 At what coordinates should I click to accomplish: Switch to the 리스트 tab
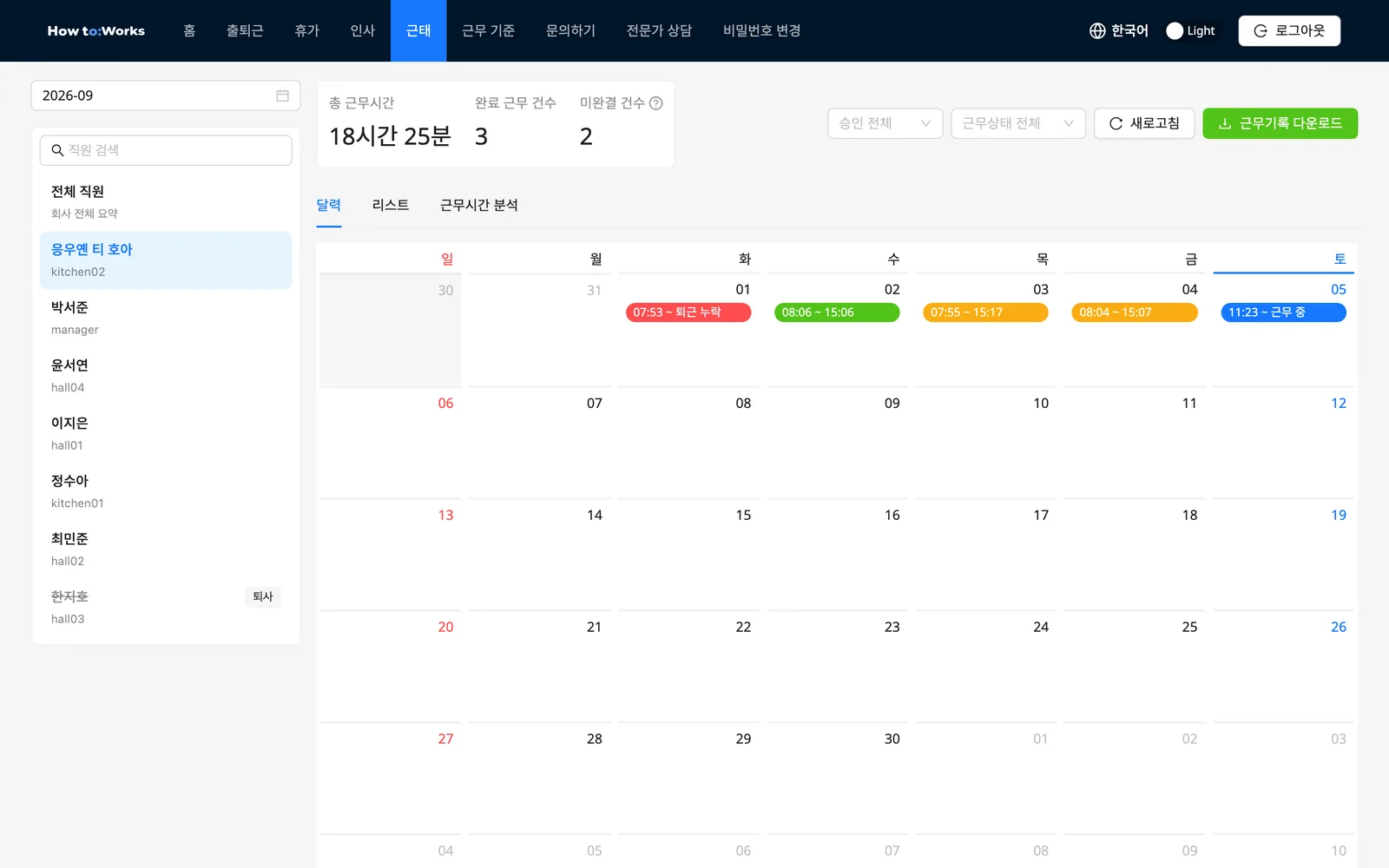[x=391, y=206]
